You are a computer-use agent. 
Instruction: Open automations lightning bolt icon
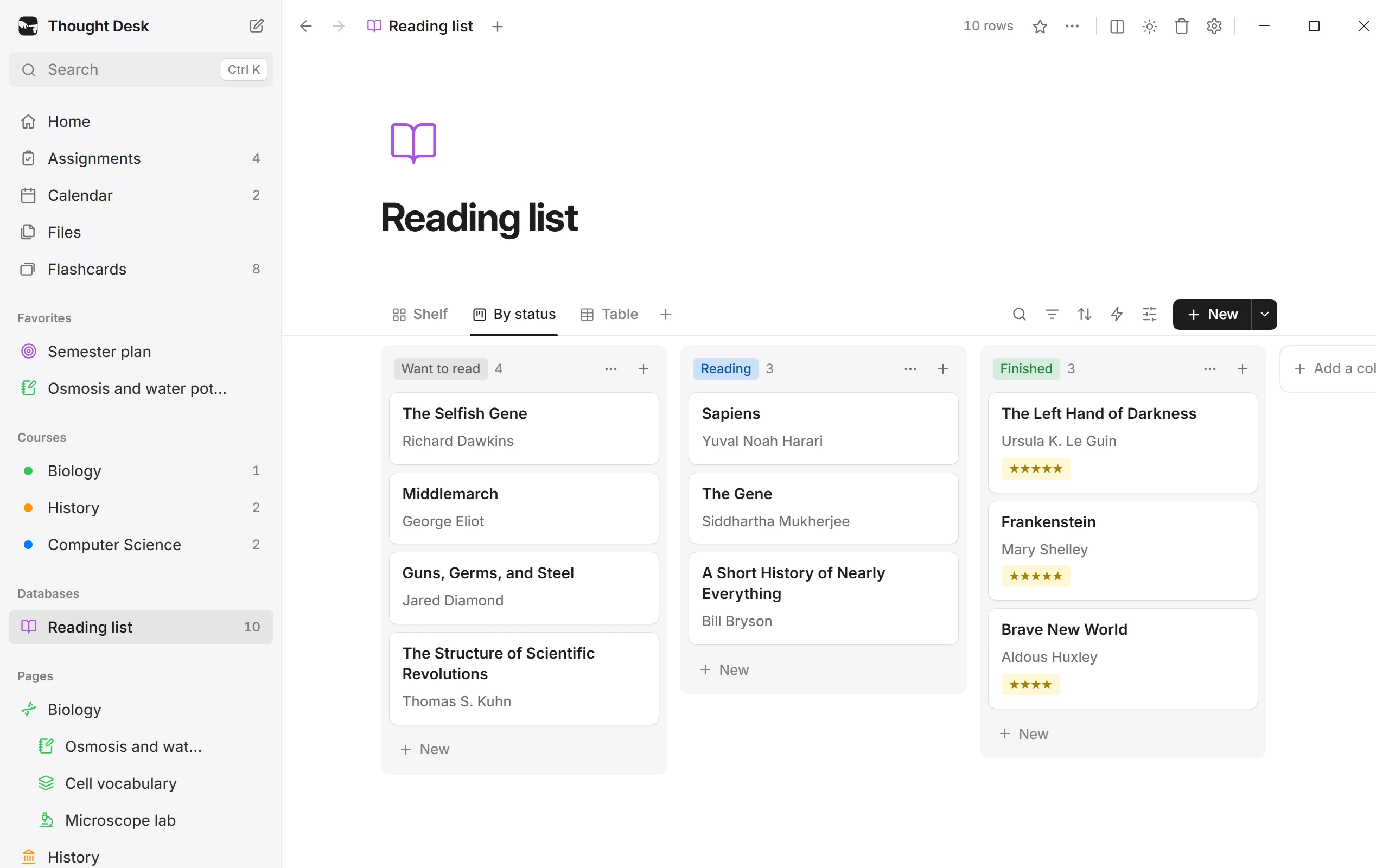tap(1117, 314)
